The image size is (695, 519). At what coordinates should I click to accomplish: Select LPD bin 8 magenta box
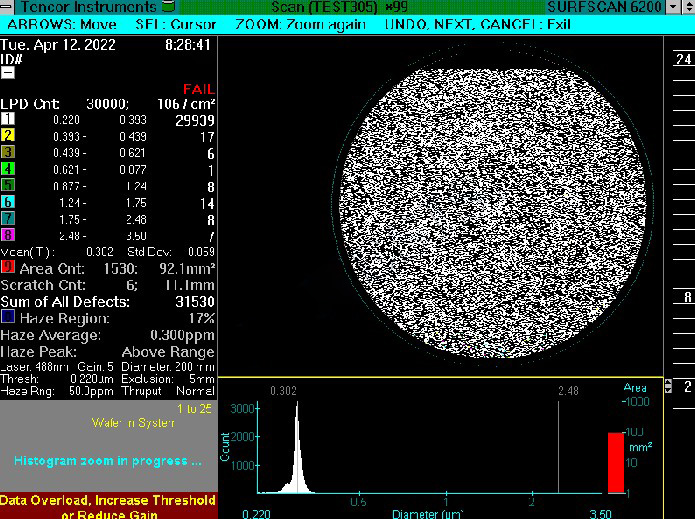tap(7, 235)
